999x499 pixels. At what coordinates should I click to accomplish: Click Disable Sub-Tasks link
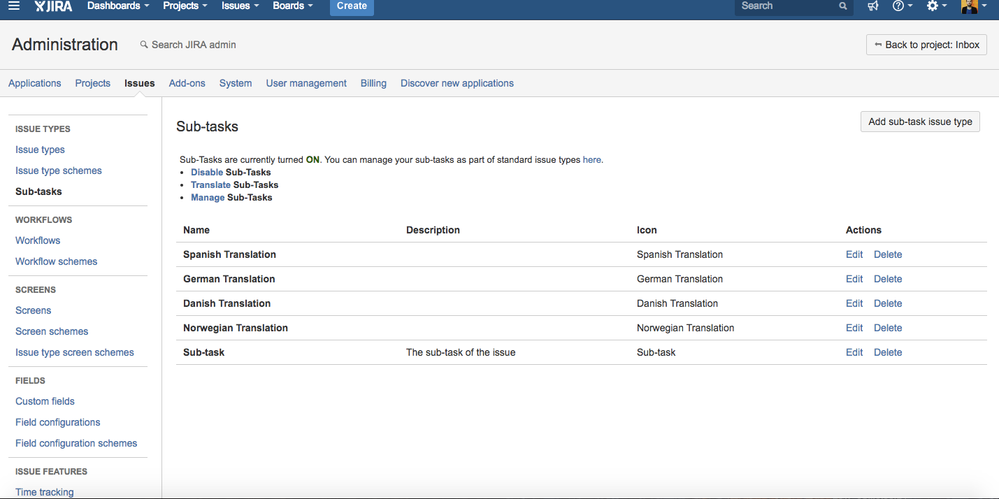tap(207, 173)
